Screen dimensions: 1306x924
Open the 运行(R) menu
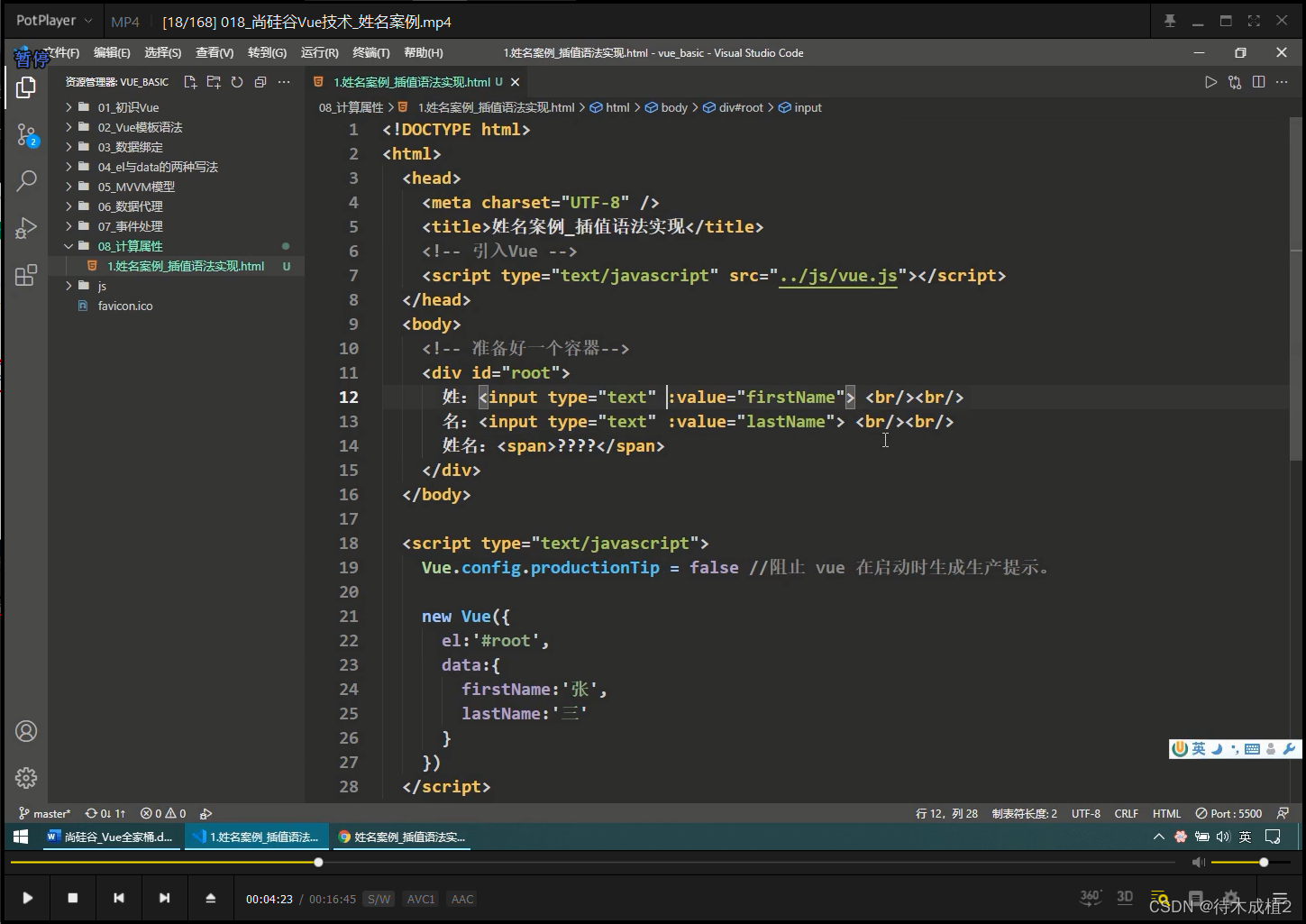(320, 53)
